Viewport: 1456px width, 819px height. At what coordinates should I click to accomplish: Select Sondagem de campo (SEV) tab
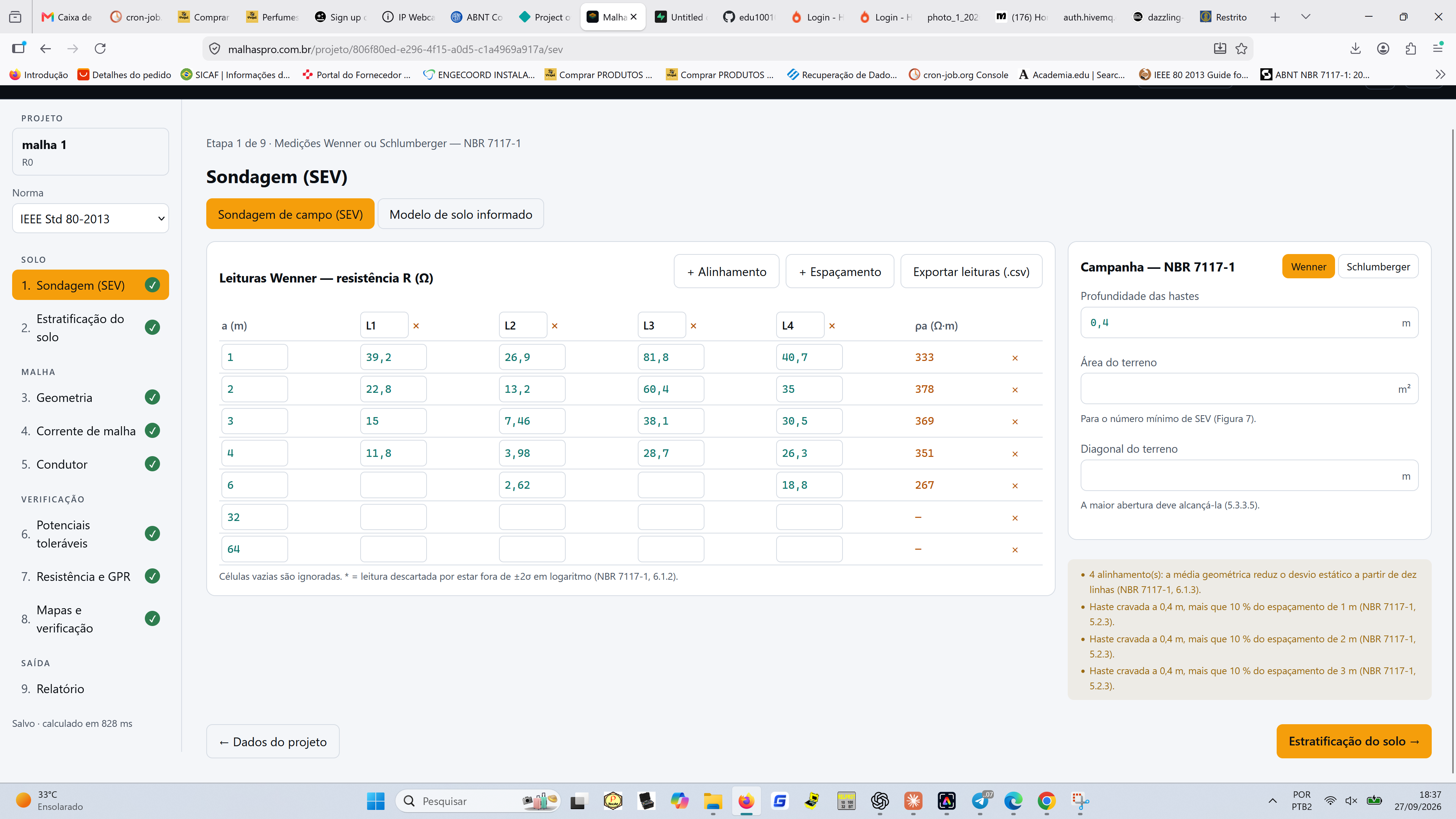(x=290, y=214)
